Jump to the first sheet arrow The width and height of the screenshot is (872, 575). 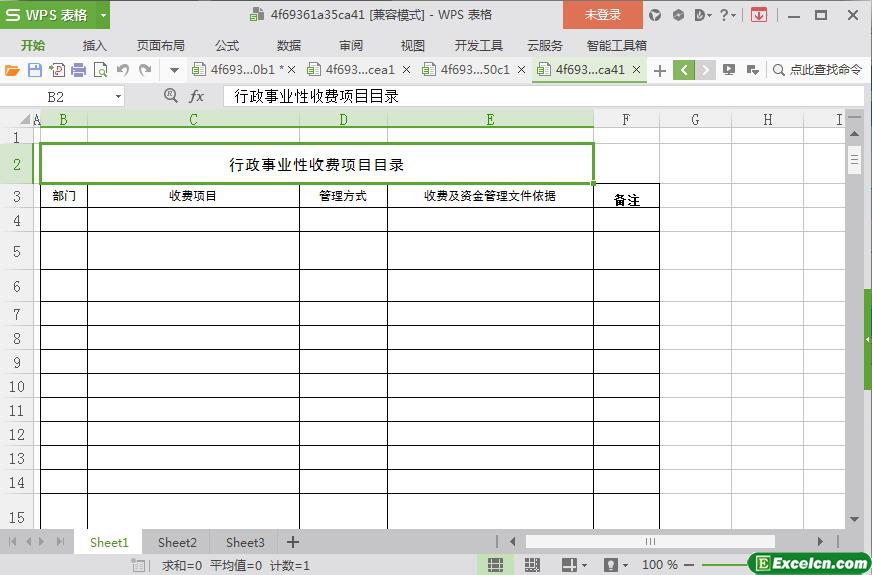point(13,542)
